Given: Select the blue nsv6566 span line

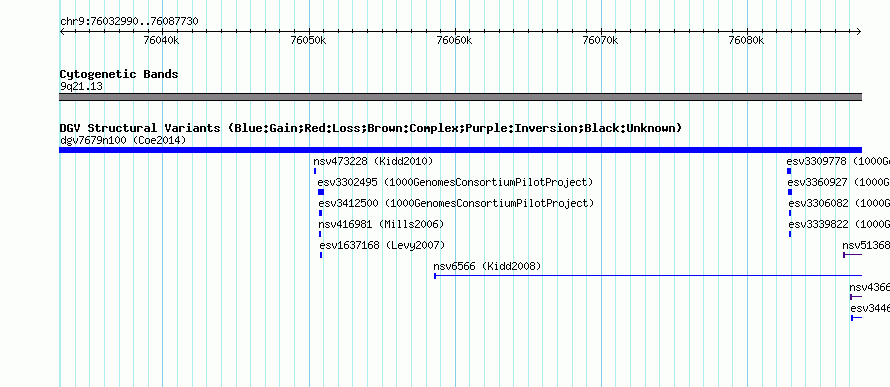Looking at the screenshot, I should pyautogui.click(x=648, y=276).
